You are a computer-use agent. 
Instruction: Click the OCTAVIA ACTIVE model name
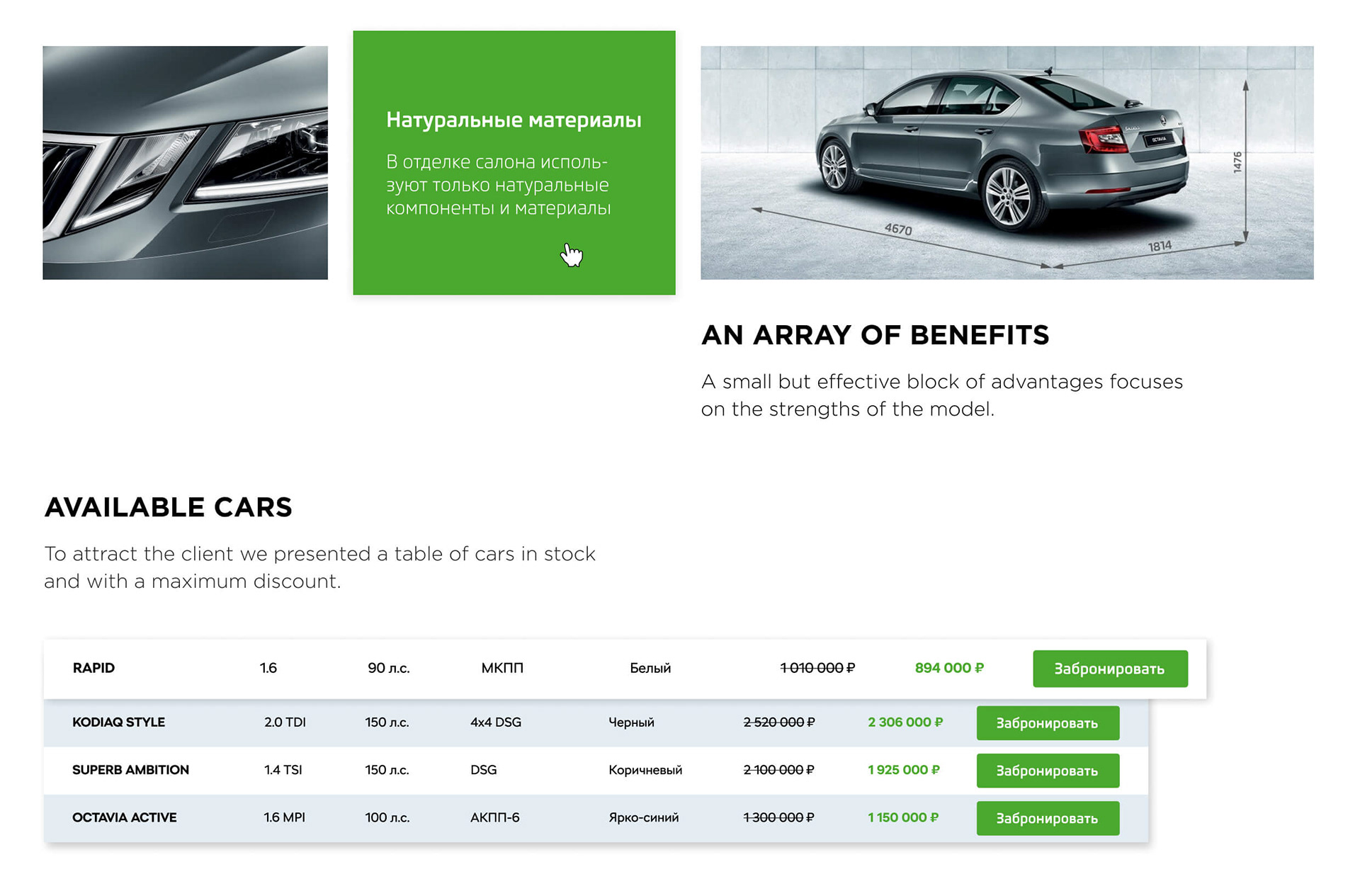(124, 817)
